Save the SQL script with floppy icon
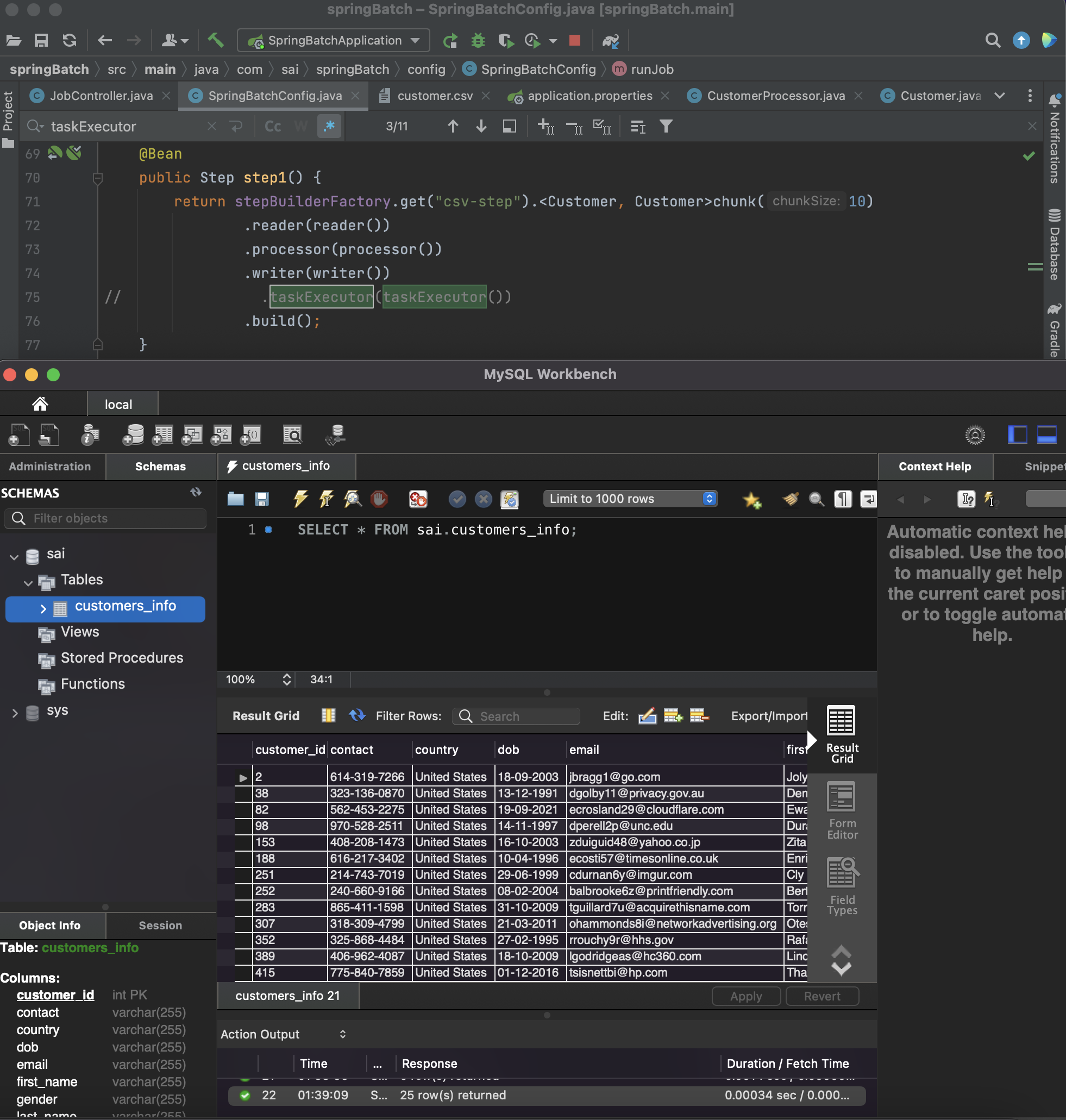 coord(261,499)
